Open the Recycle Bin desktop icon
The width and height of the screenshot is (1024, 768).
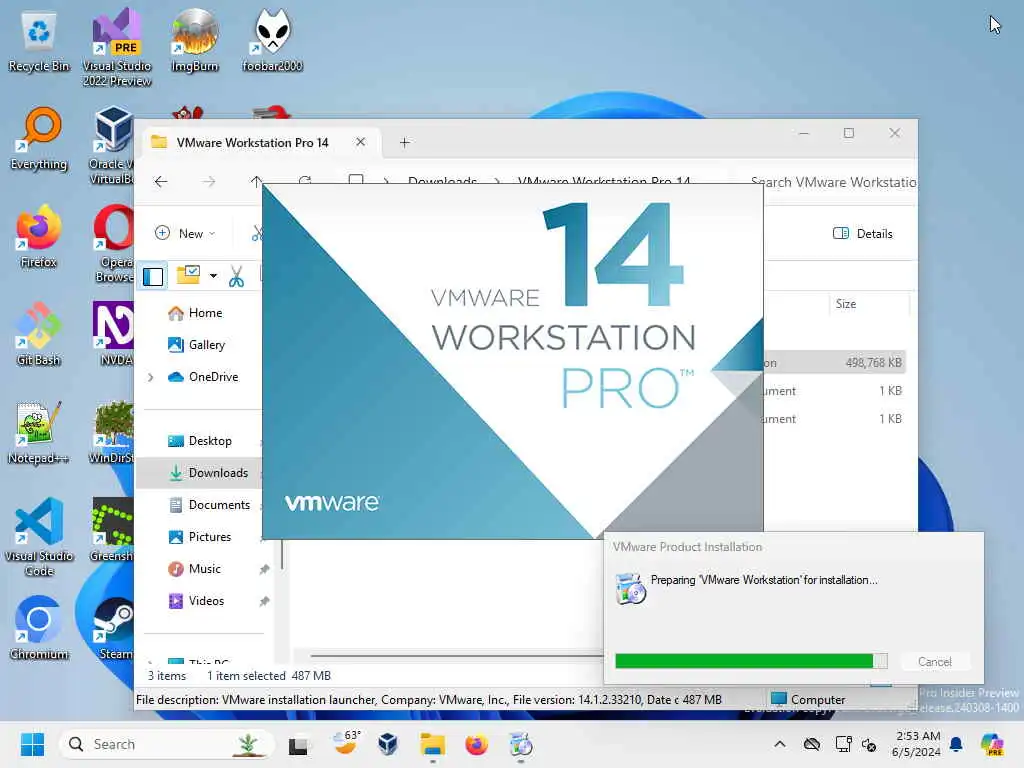point(39,42)
